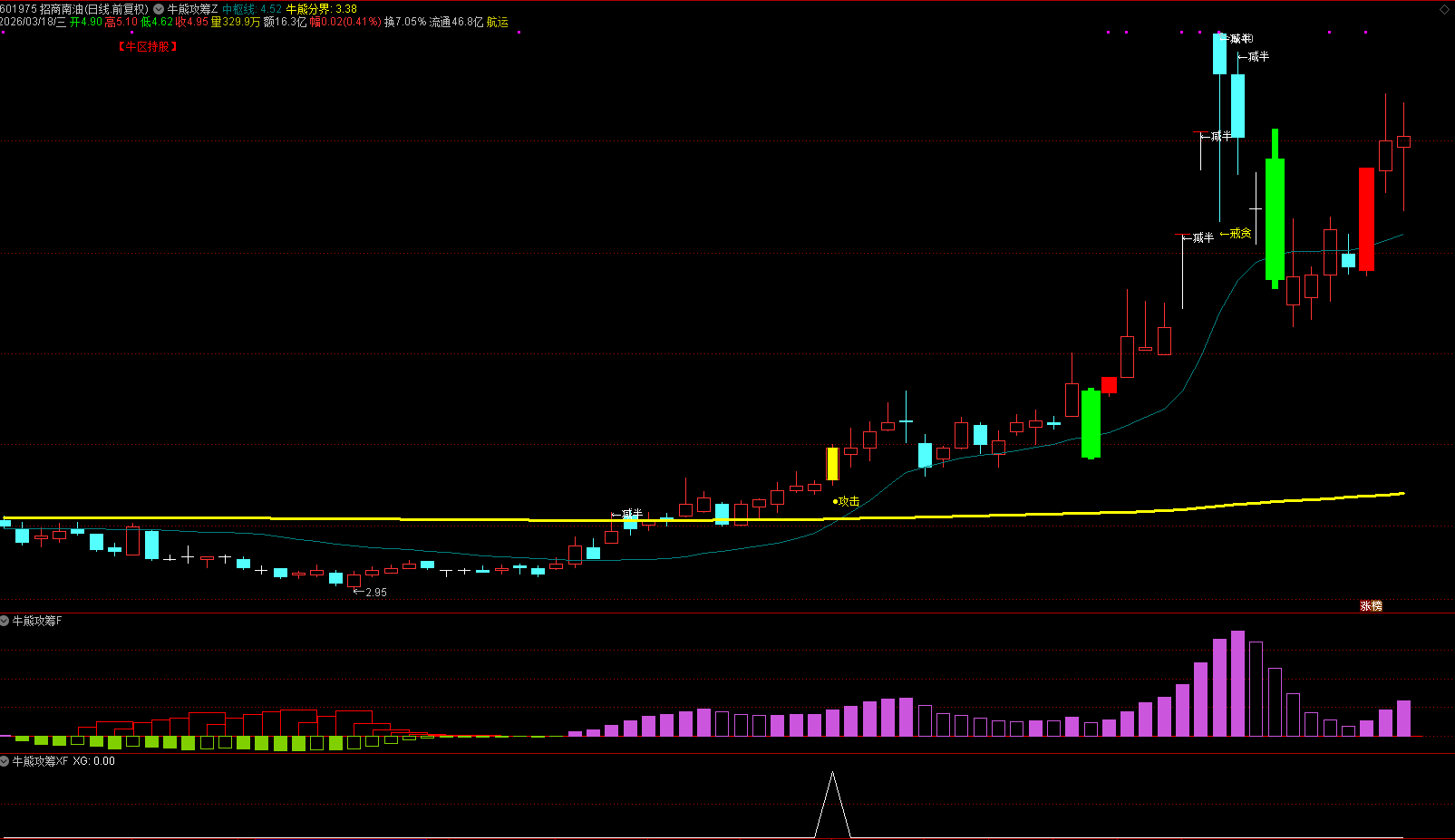Click the yellow attack candlestick

(832, 464)
